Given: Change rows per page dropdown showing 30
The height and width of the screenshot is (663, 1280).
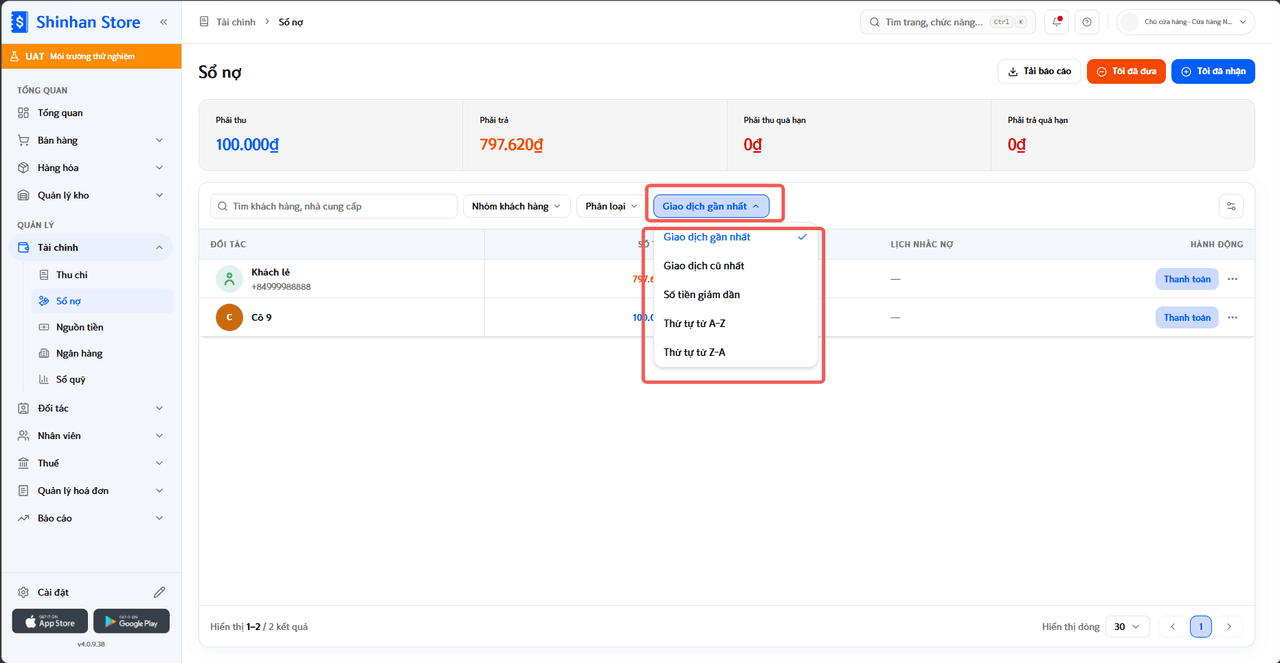Looking at the screenshot, I should coord(1126,627).
